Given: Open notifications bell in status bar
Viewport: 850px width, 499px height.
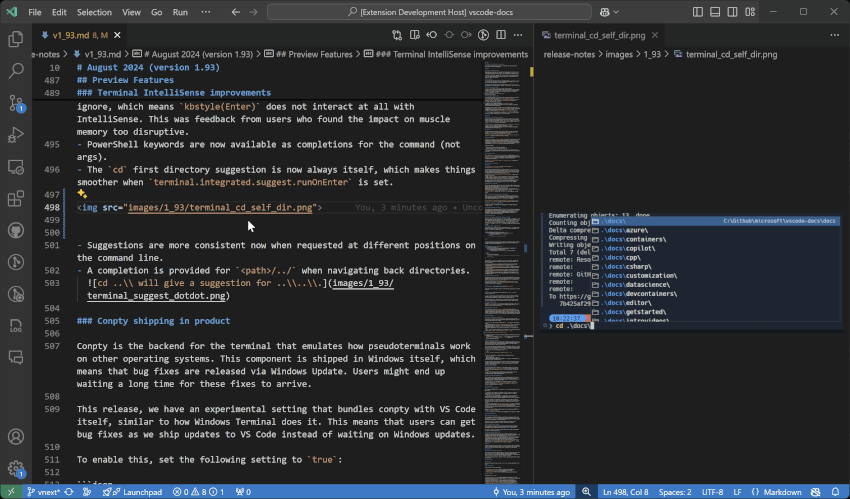Looking at the screenshot, I should click(x=835, y=492).
